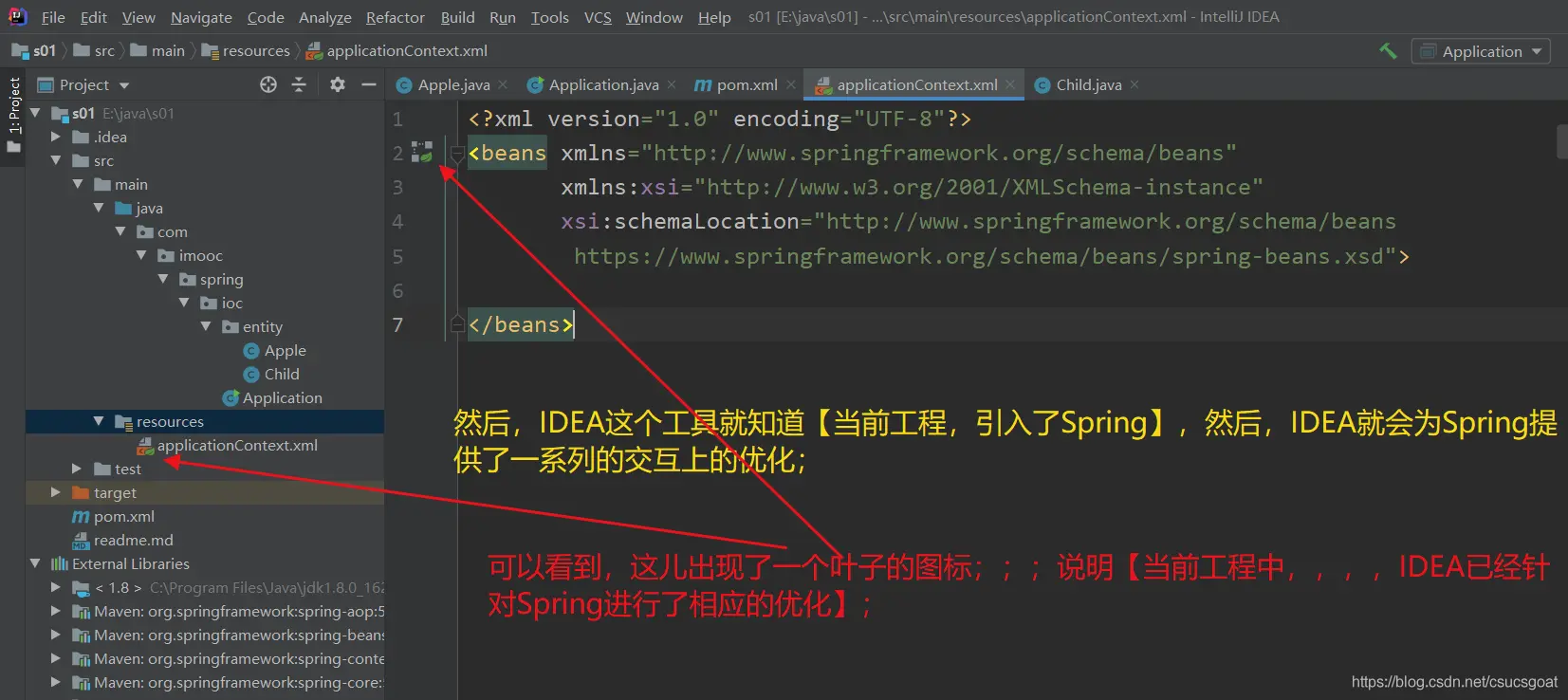This screenshot has width=1568, height=700.
Task: Click the Maven pom.xml icon in Project tree
Action: [x=81, y=517]
